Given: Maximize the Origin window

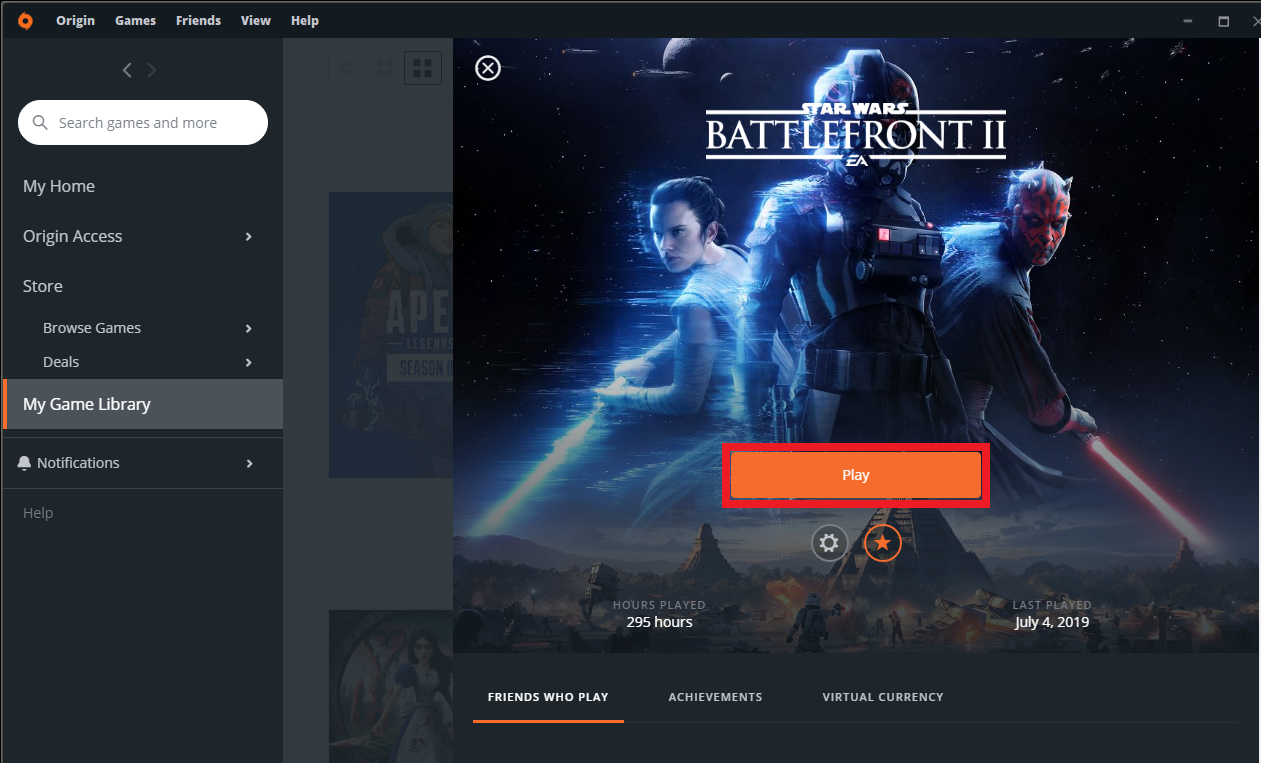Looking at the screenshot, I should tap(1223, 20).
